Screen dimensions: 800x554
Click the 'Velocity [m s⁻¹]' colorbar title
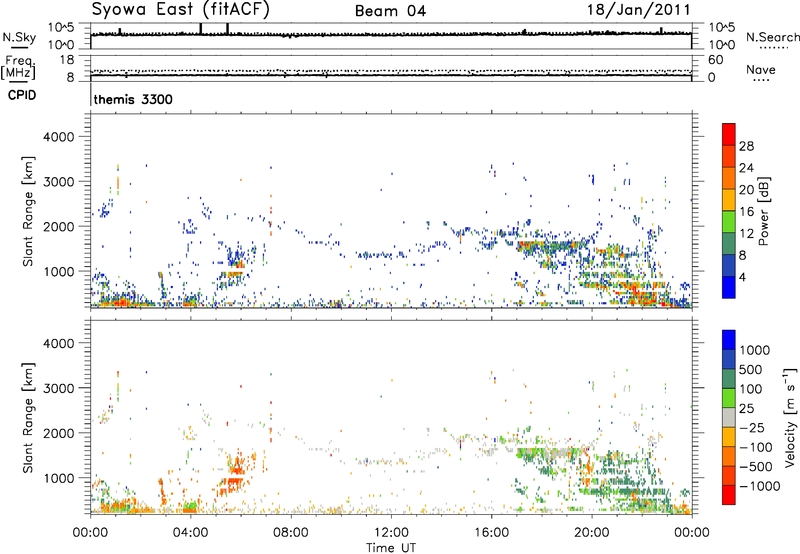pos(790,417)
